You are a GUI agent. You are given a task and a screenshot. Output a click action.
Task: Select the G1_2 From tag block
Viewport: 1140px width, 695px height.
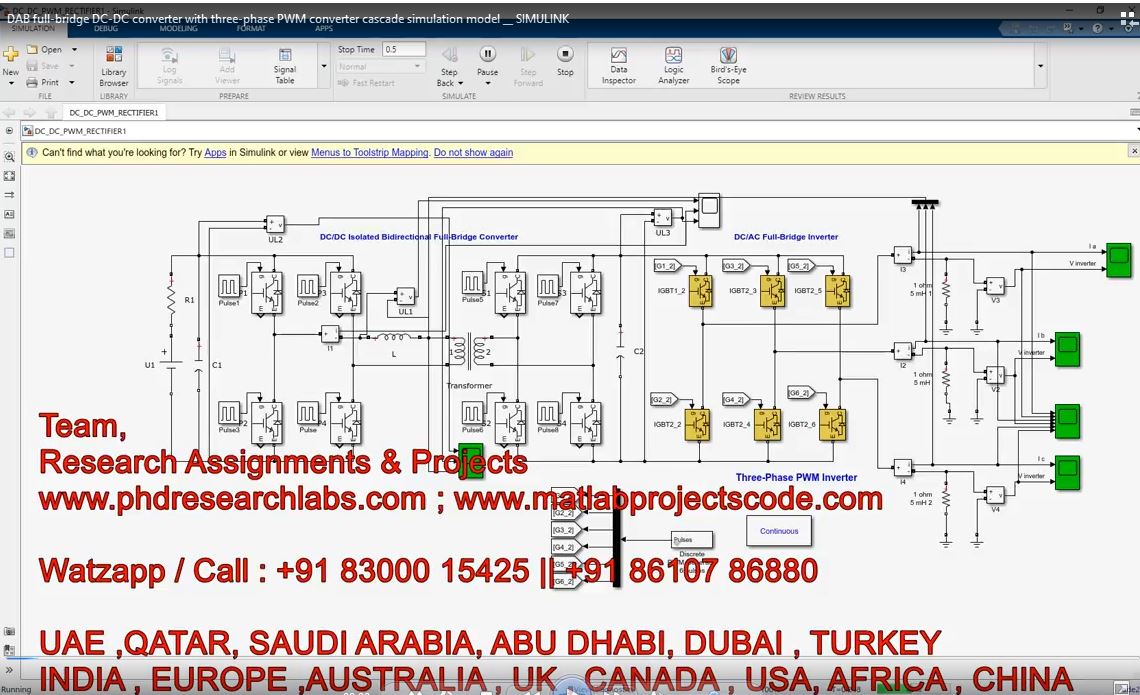(667, 266)
